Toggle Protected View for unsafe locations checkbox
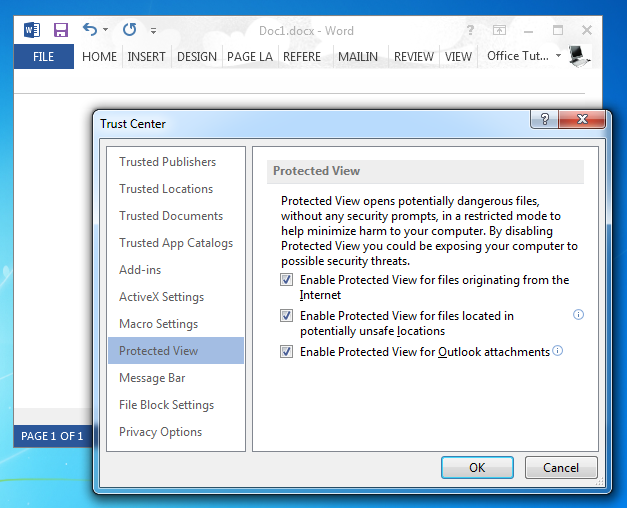 click(287, 316)
